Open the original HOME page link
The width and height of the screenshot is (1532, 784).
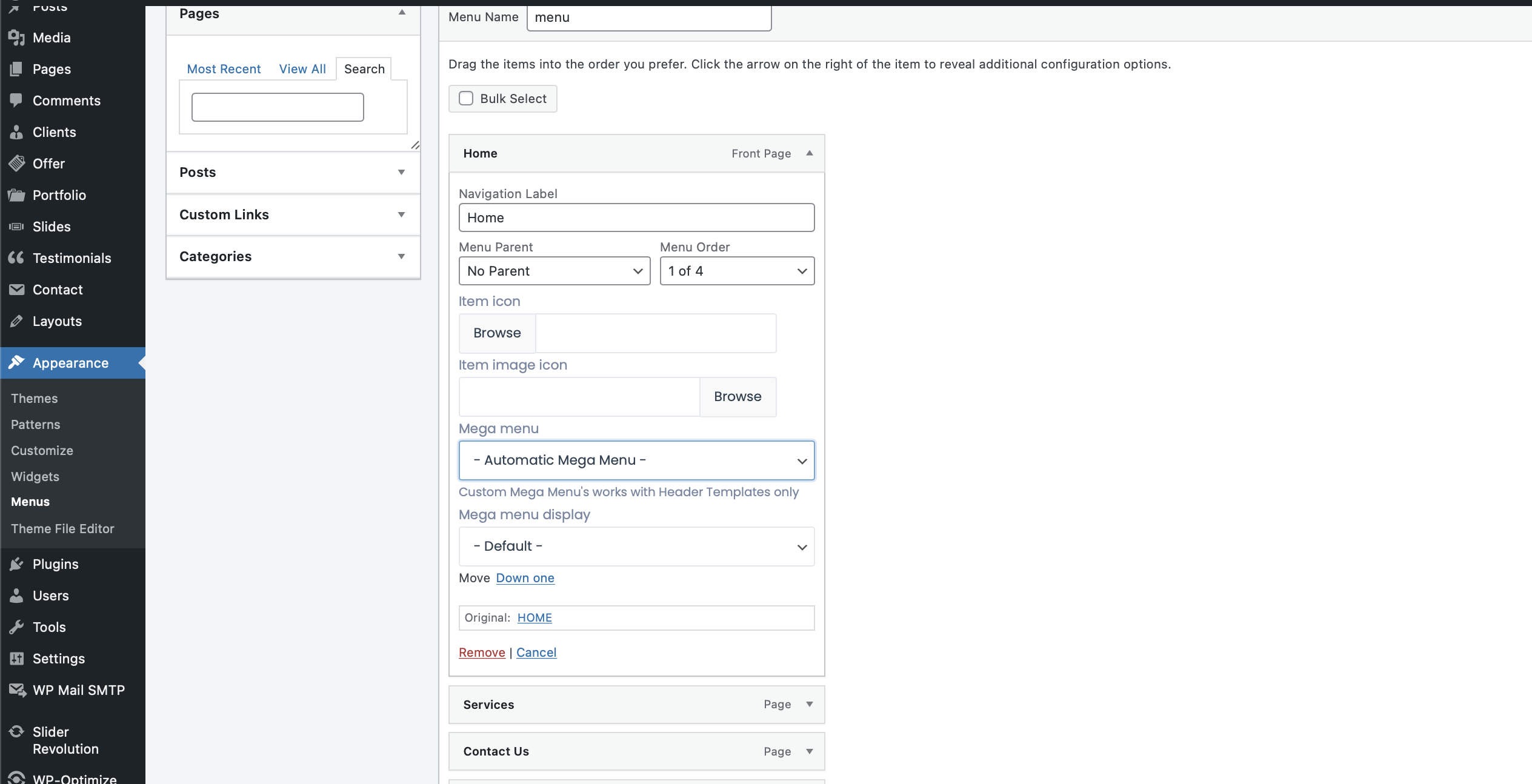pos(535,617)
